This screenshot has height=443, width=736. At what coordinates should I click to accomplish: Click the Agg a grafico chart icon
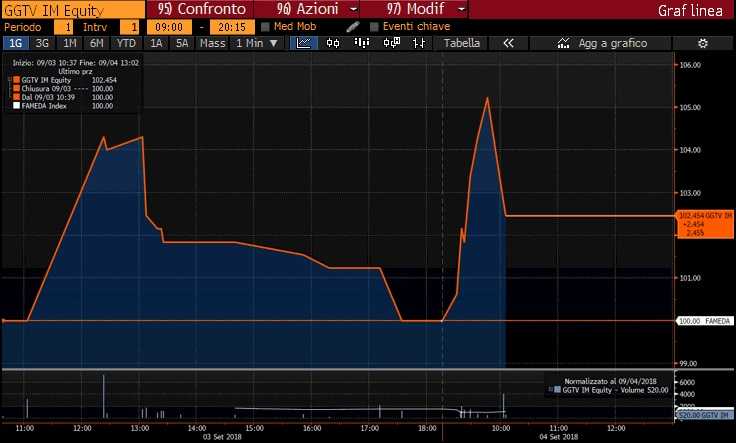tap(563, 43)
